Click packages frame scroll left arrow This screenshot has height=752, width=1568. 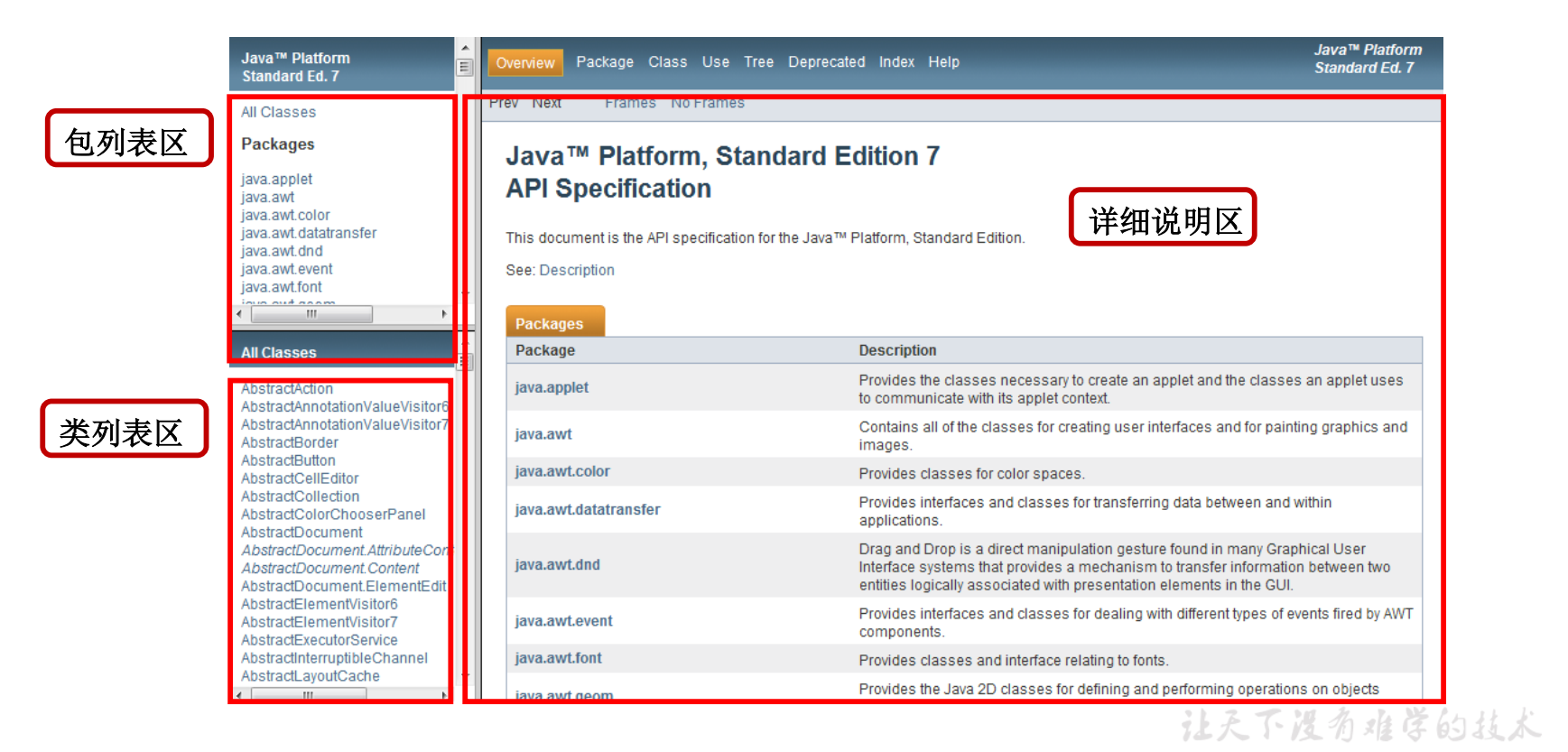tap(239, 314)
